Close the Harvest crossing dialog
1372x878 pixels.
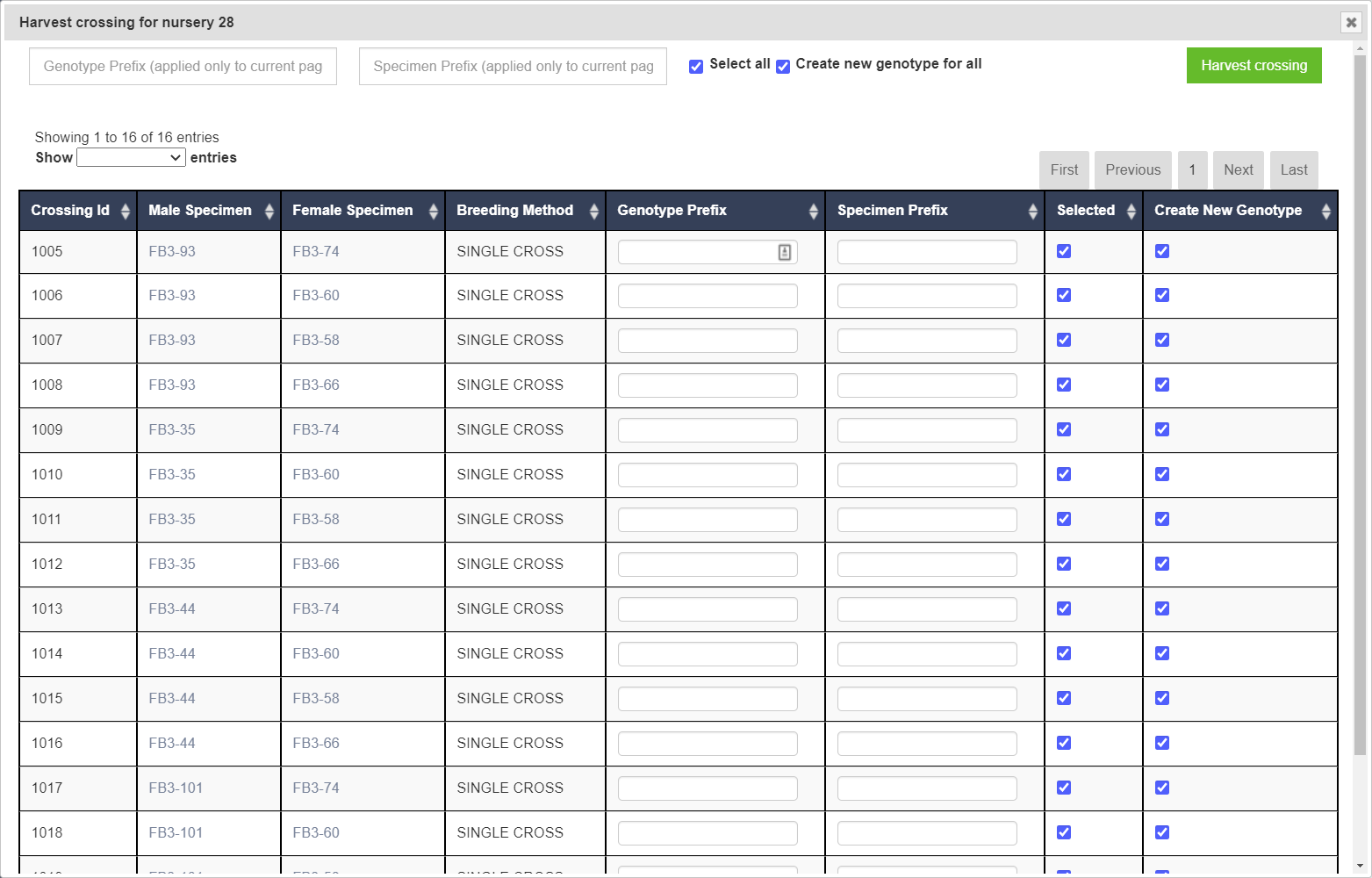[x=1351, y=23]
